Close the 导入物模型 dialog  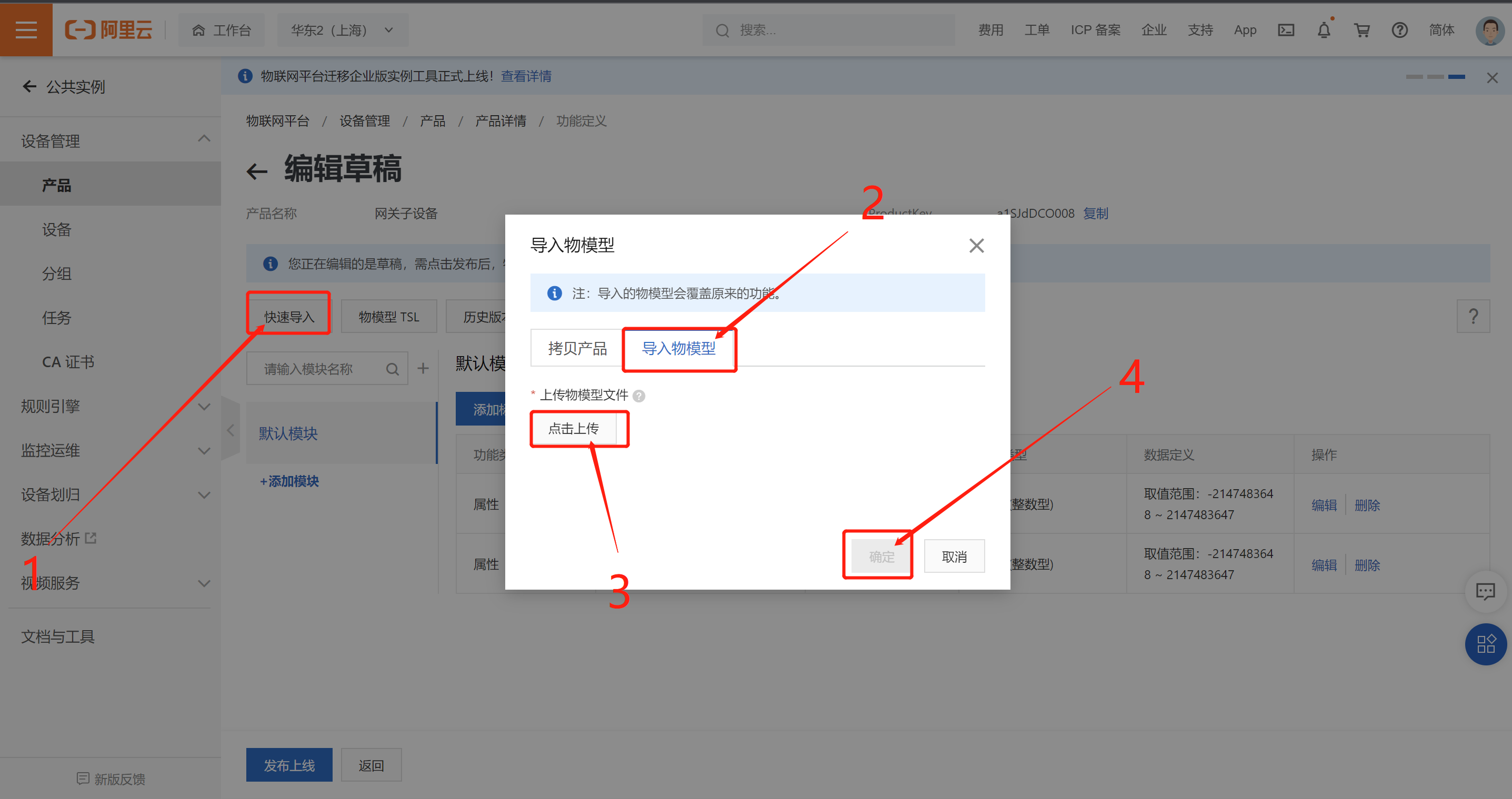coord(976,245)
